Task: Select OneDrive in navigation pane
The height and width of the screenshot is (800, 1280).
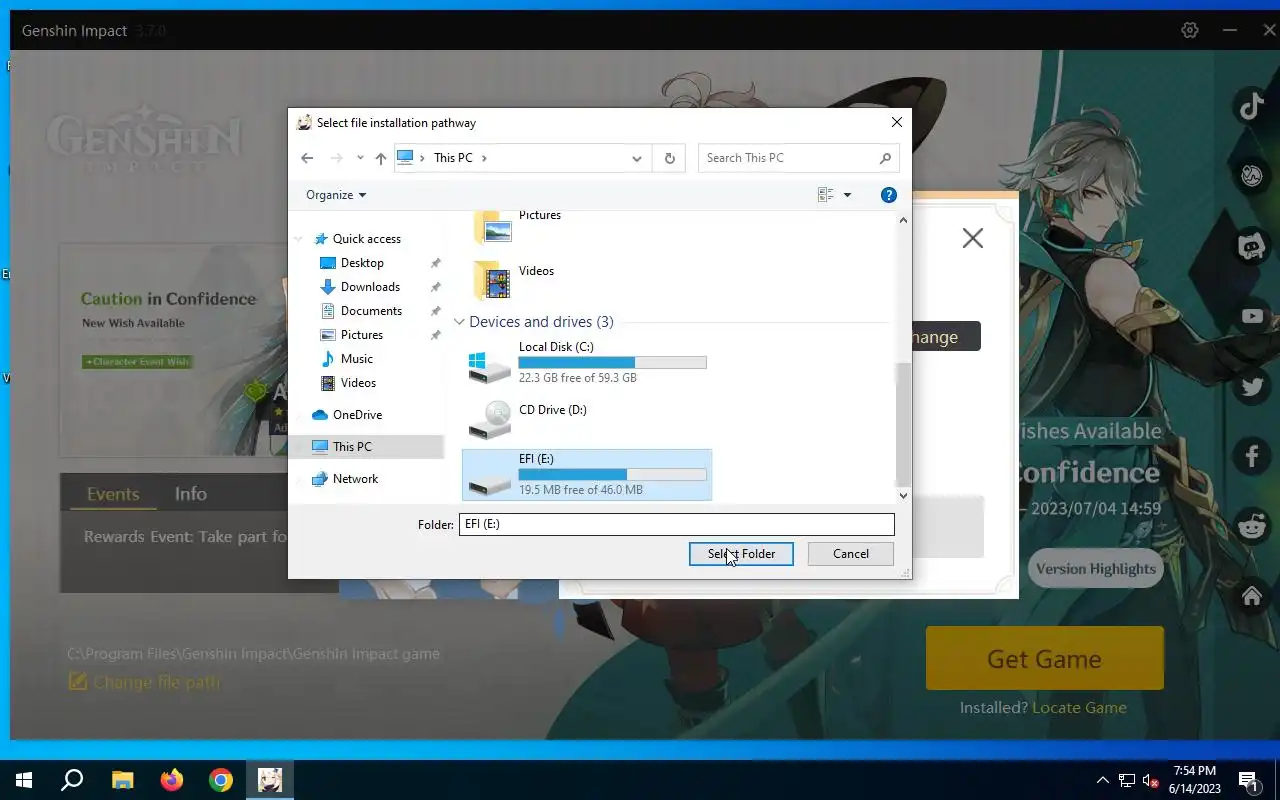Action: [x=357, y=415]
